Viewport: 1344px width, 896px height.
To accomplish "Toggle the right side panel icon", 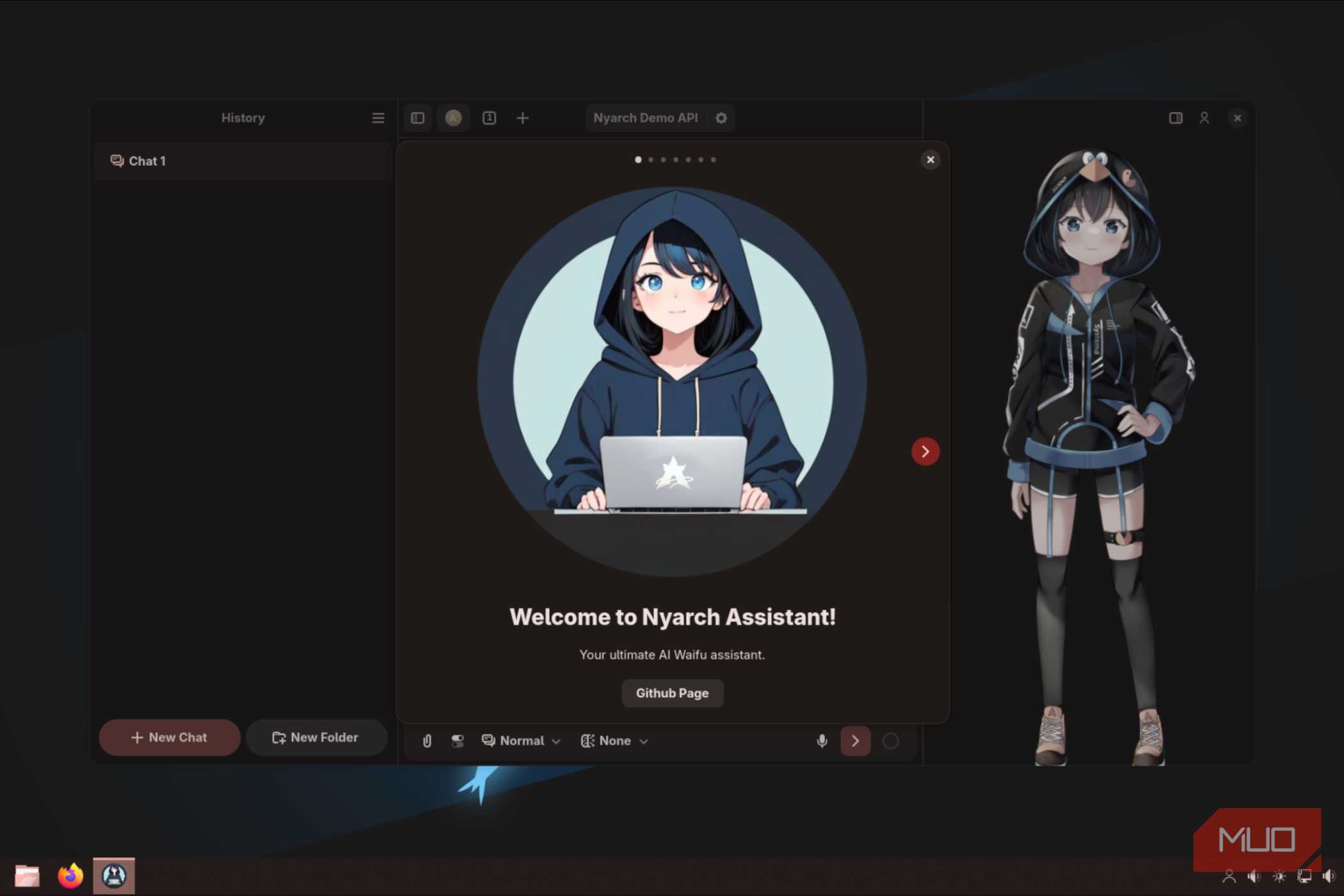I will tap(1175, 118).
